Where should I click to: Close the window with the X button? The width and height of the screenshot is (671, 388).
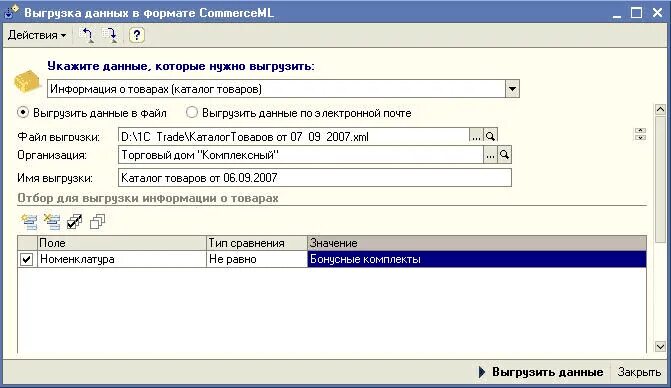tap(657, 13)
